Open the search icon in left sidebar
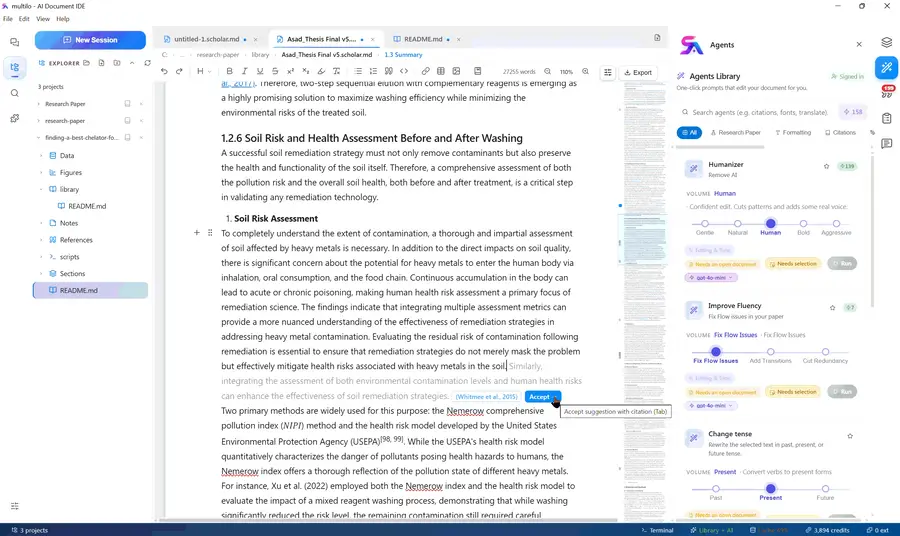The image size is (900, 536). (x=15, y=93)
